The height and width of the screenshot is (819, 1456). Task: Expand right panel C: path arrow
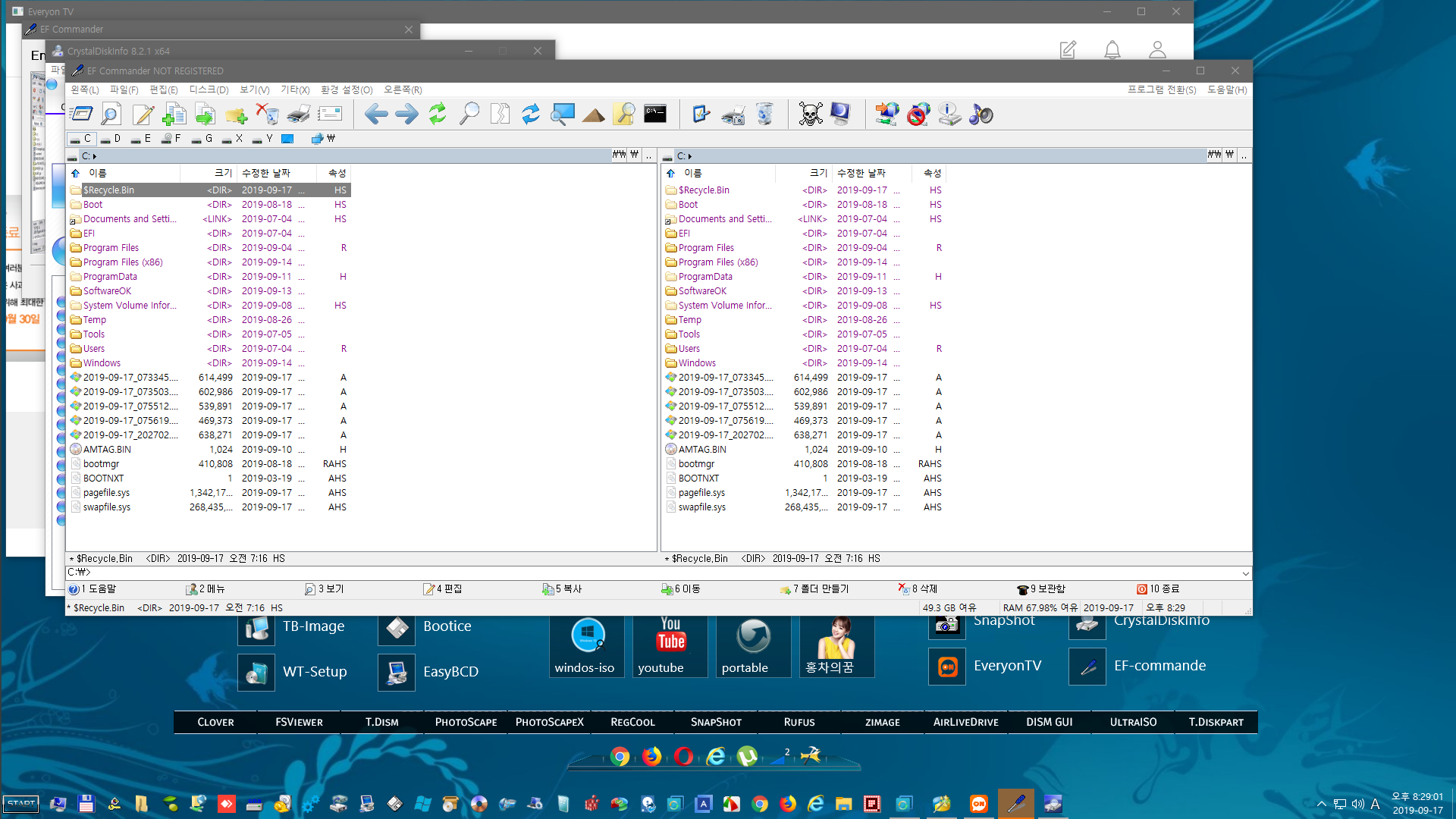(690, 156)
